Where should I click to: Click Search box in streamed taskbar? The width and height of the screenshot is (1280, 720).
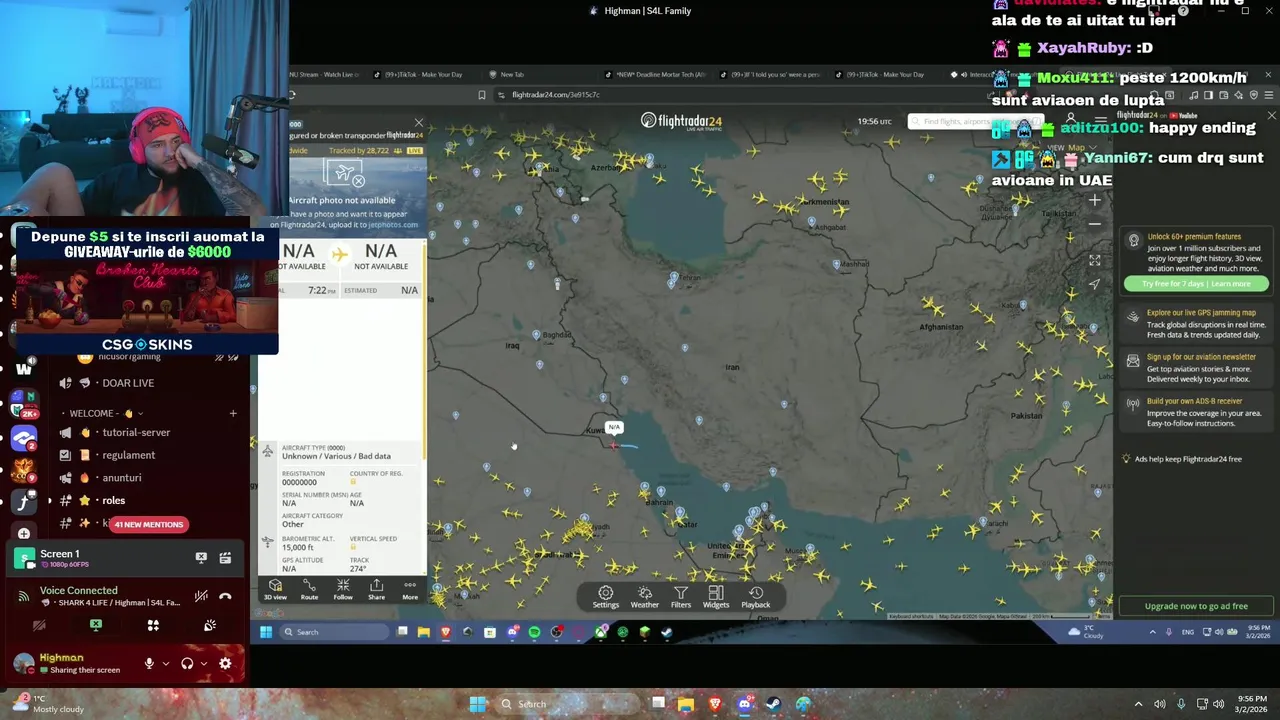tap(334, 632)
